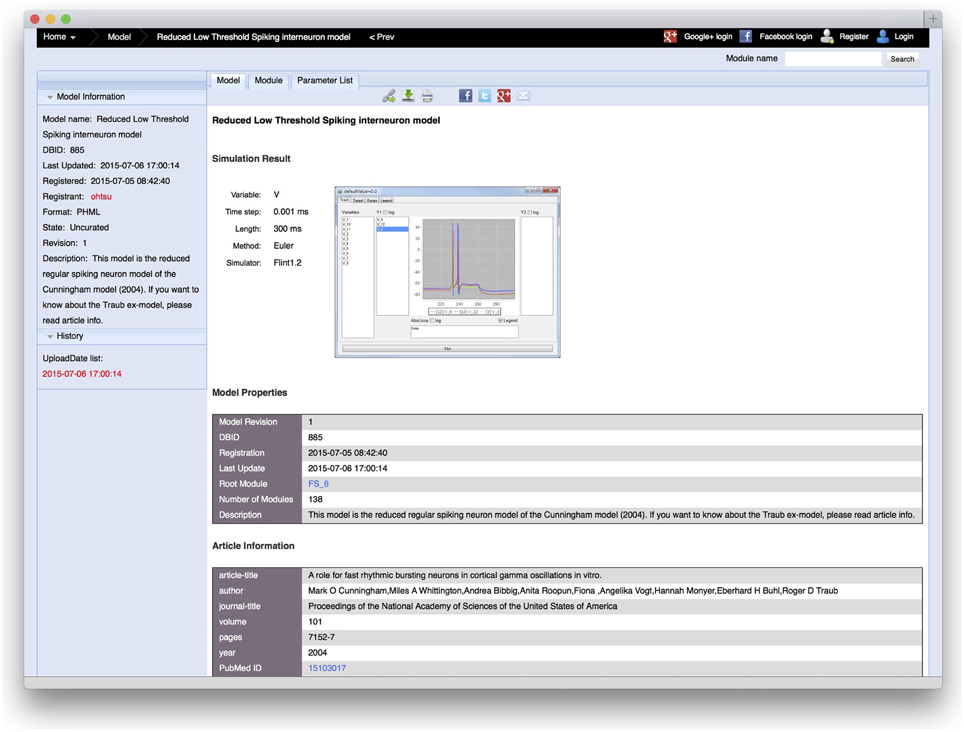Click the Login link text
The width and height of the screenshot is (964, 732).
point(904,37)
